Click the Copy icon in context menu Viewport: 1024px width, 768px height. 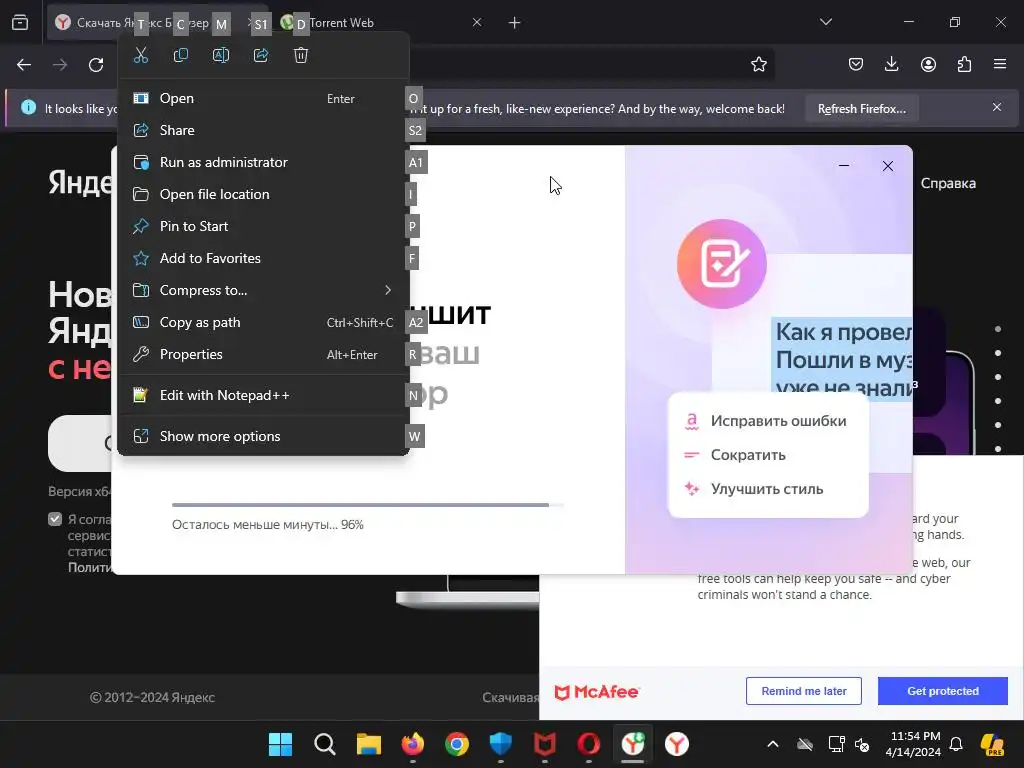coord(181,56)
